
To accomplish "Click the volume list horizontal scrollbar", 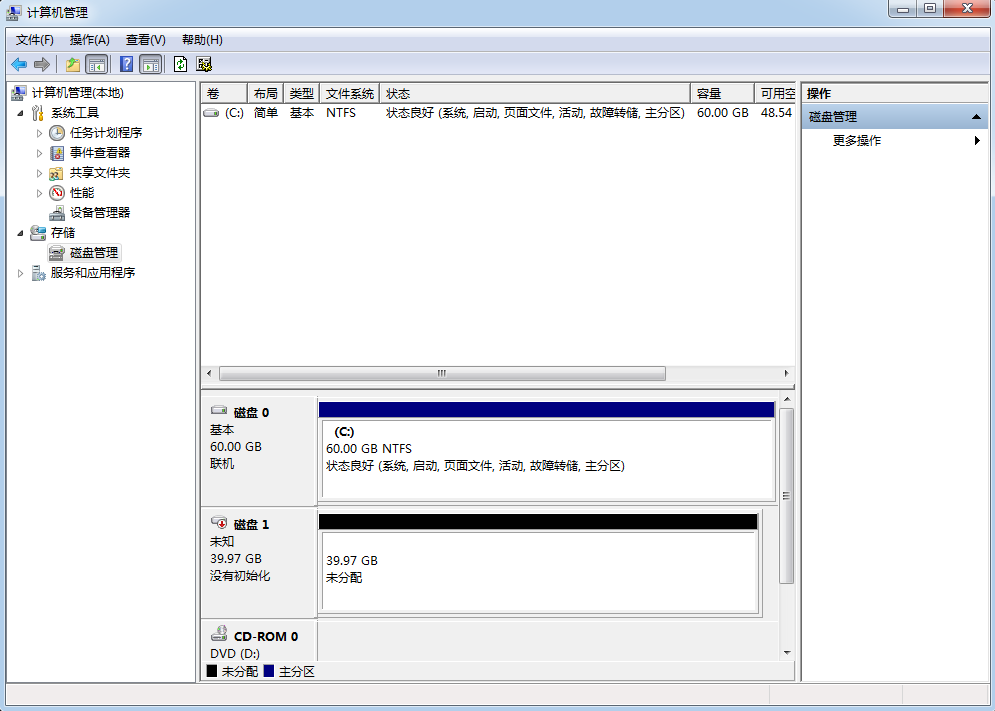I will coord(441,373).
